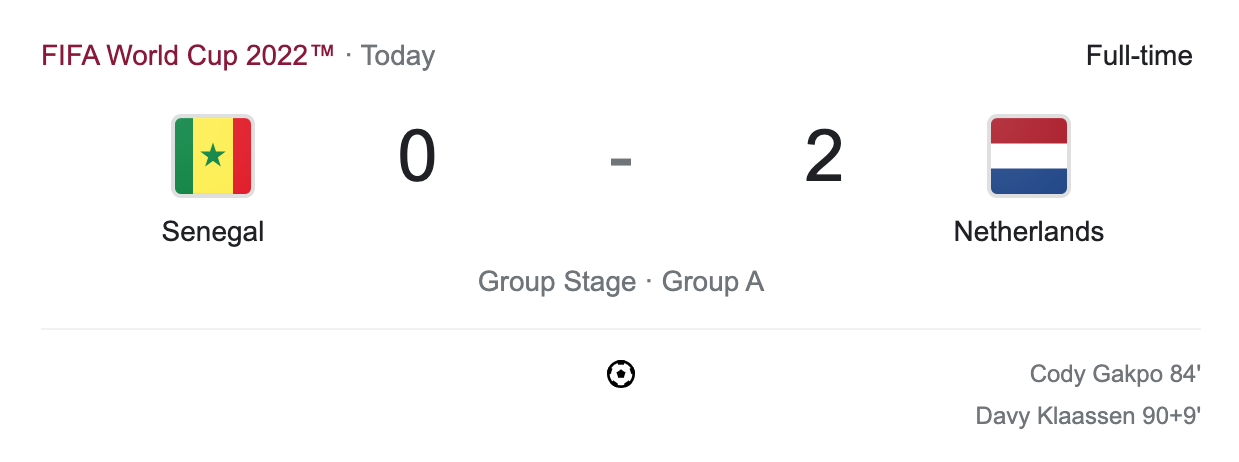
Task: Click goal scorer Davy Klaassen's name
Action: coord(1055,415)
